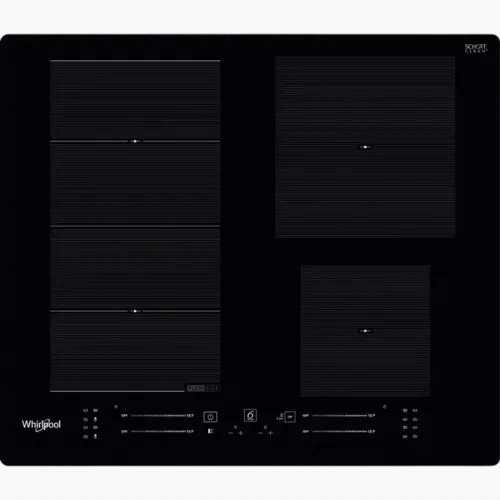500x500 pixels.
Task: Tap the FlexiSide zone bridging icon
Action: [x=210, y=431]
